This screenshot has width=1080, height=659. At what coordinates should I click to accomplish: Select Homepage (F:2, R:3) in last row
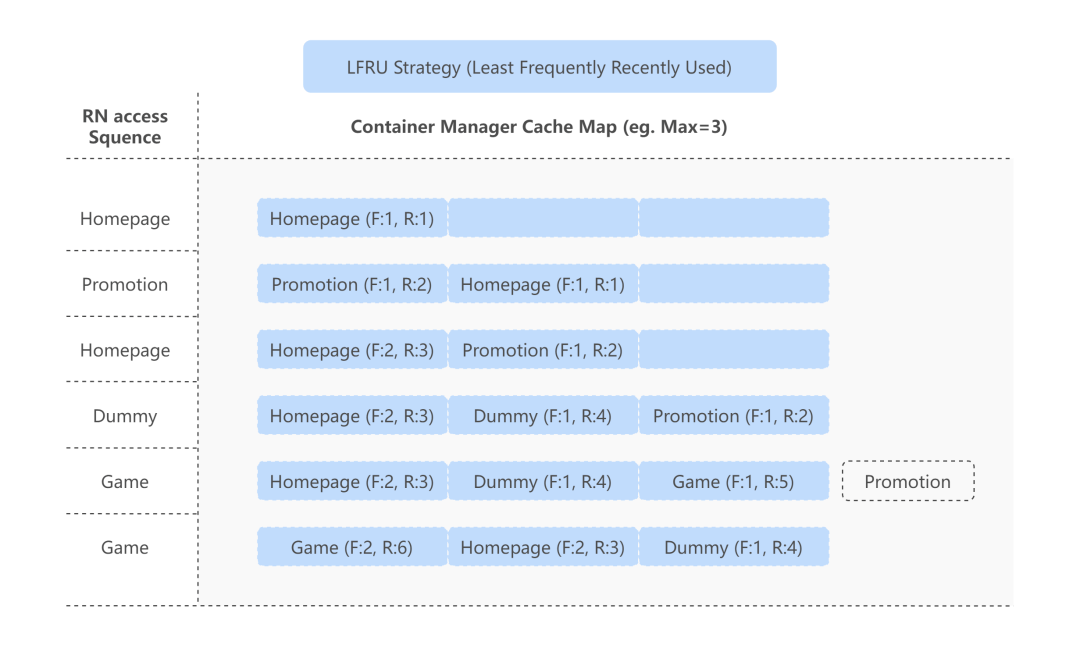(x=543, y=547)
